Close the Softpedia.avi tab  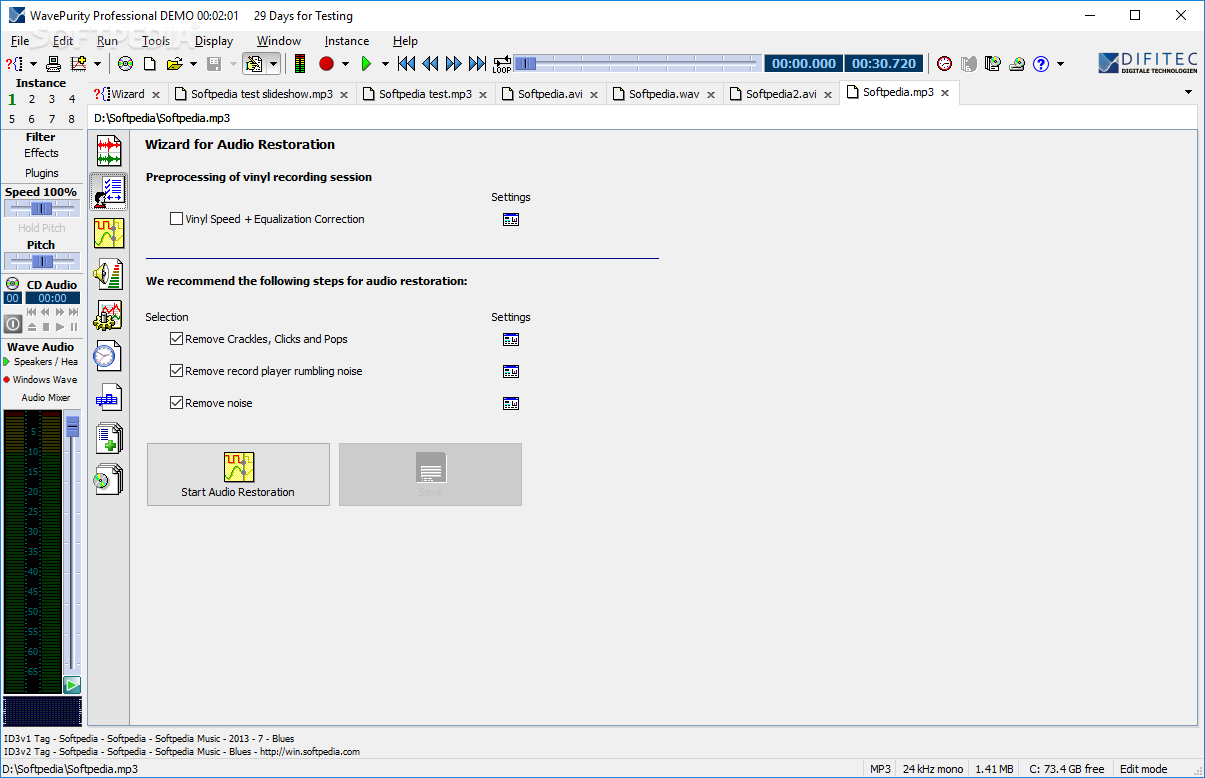point(594,95)
